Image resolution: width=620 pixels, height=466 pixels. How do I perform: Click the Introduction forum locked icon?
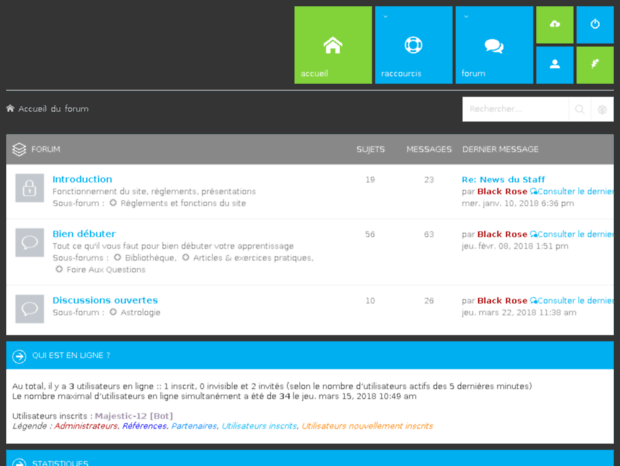(30, 188)
